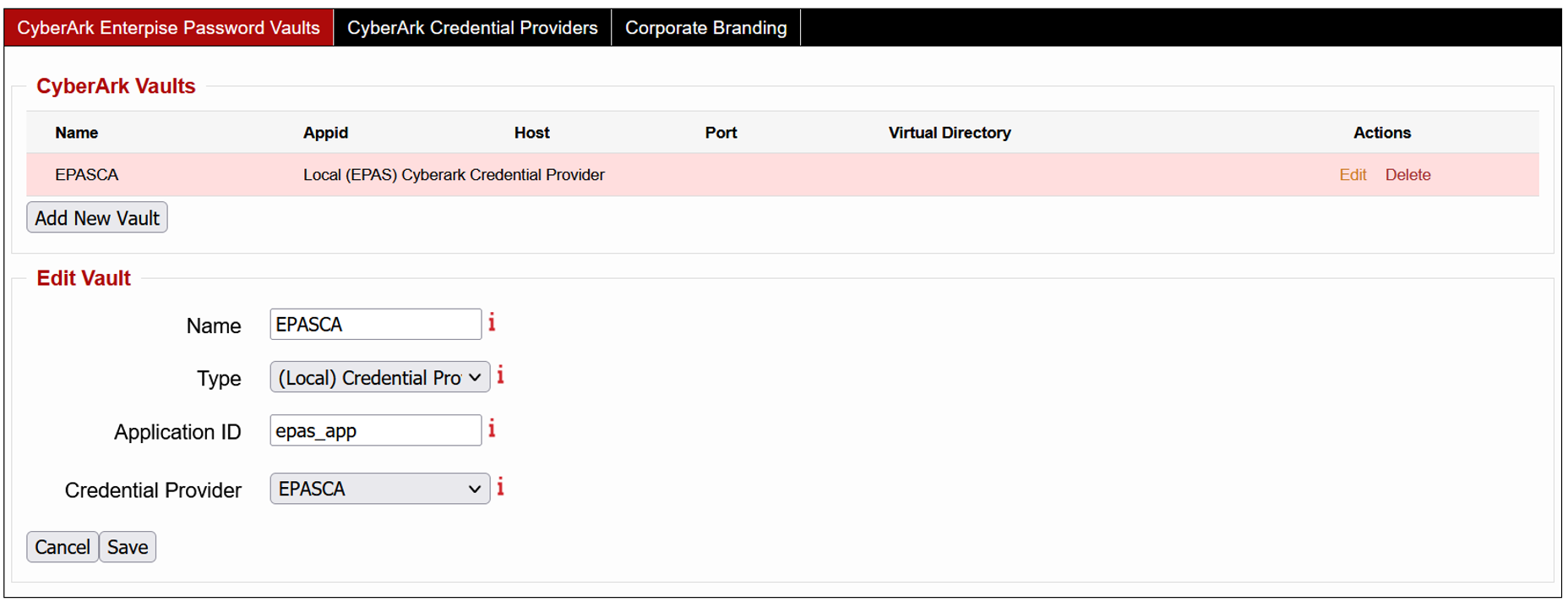The width and height of the screenshot is (1568, 602).
Task: Click the Edit Vault section title
Action: [84, 278]
